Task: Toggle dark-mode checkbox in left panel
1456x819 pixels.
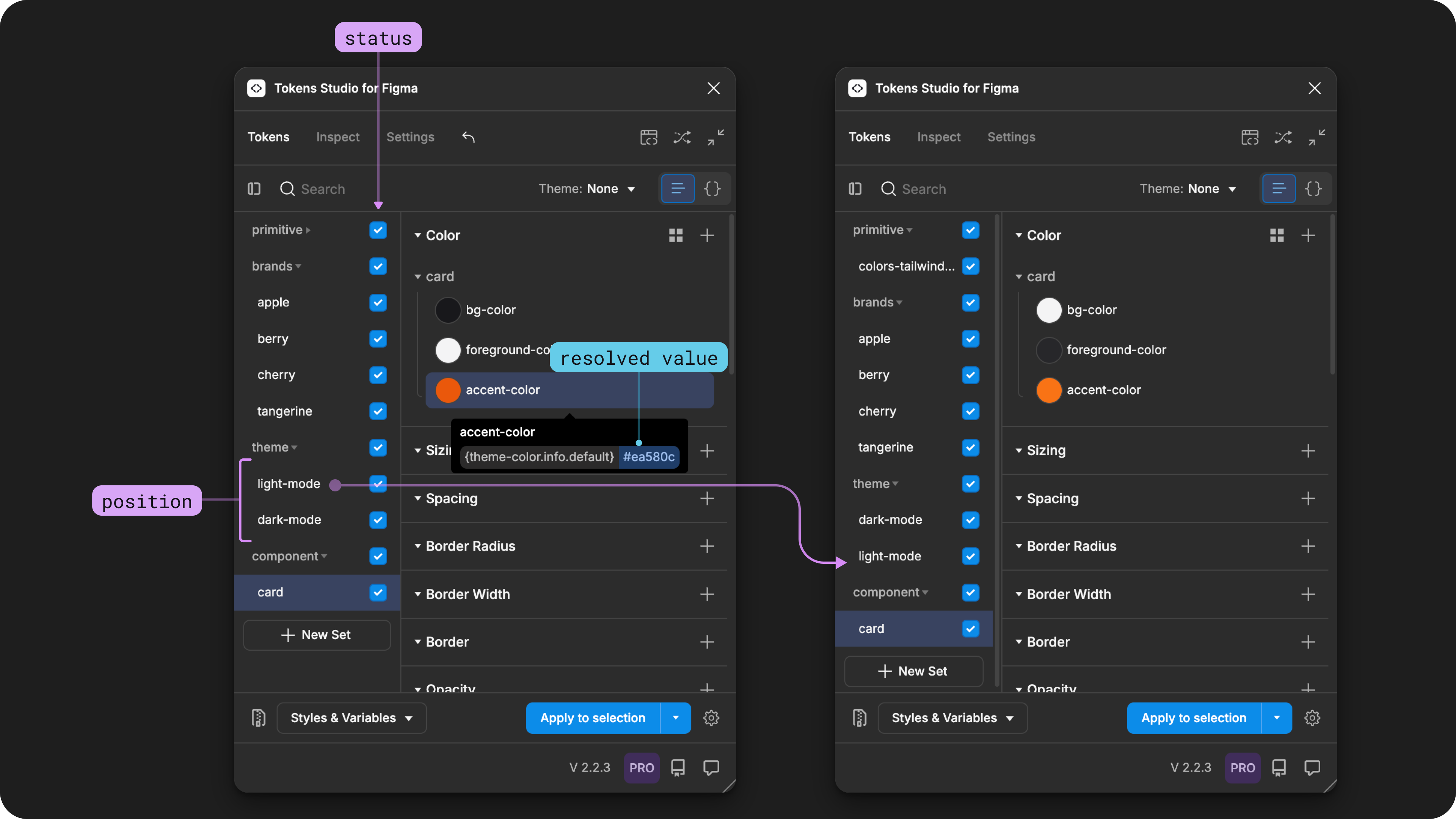Action: pos(378,519)
